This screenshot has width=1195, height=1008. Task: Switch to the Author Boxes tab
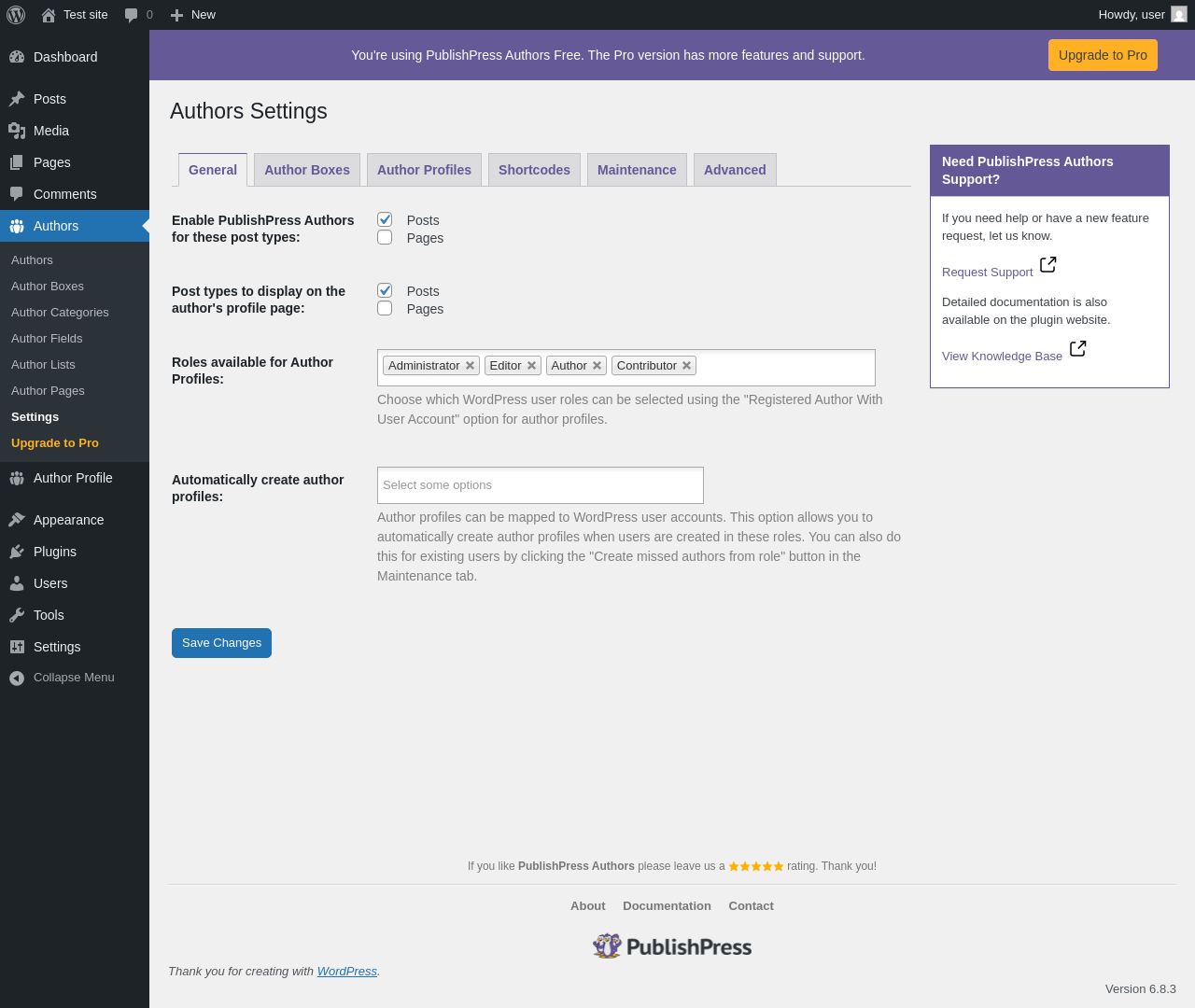[x=307, y=170]
